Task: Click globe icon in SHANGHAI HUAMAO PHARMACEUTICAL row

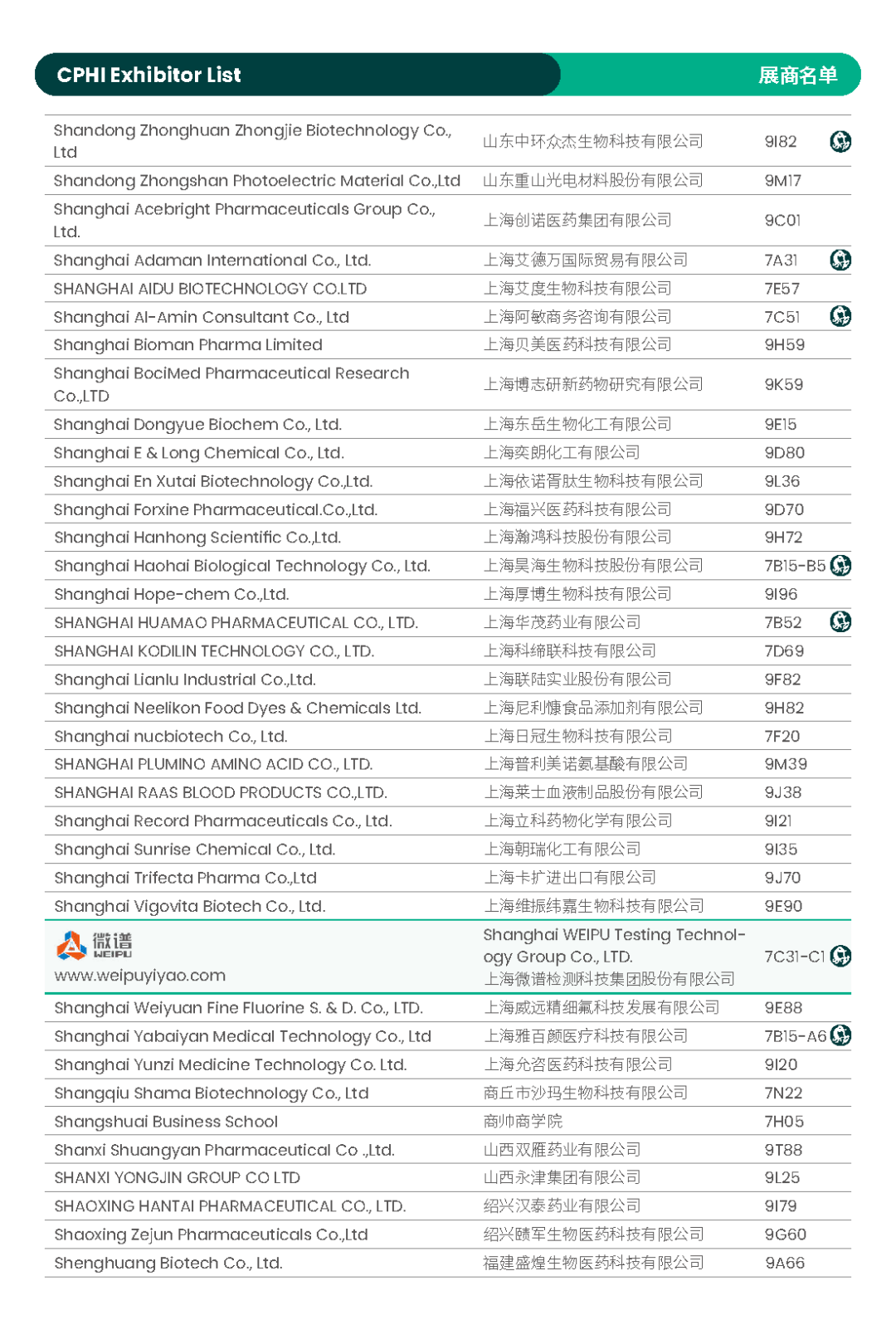Action: point(840,622)
